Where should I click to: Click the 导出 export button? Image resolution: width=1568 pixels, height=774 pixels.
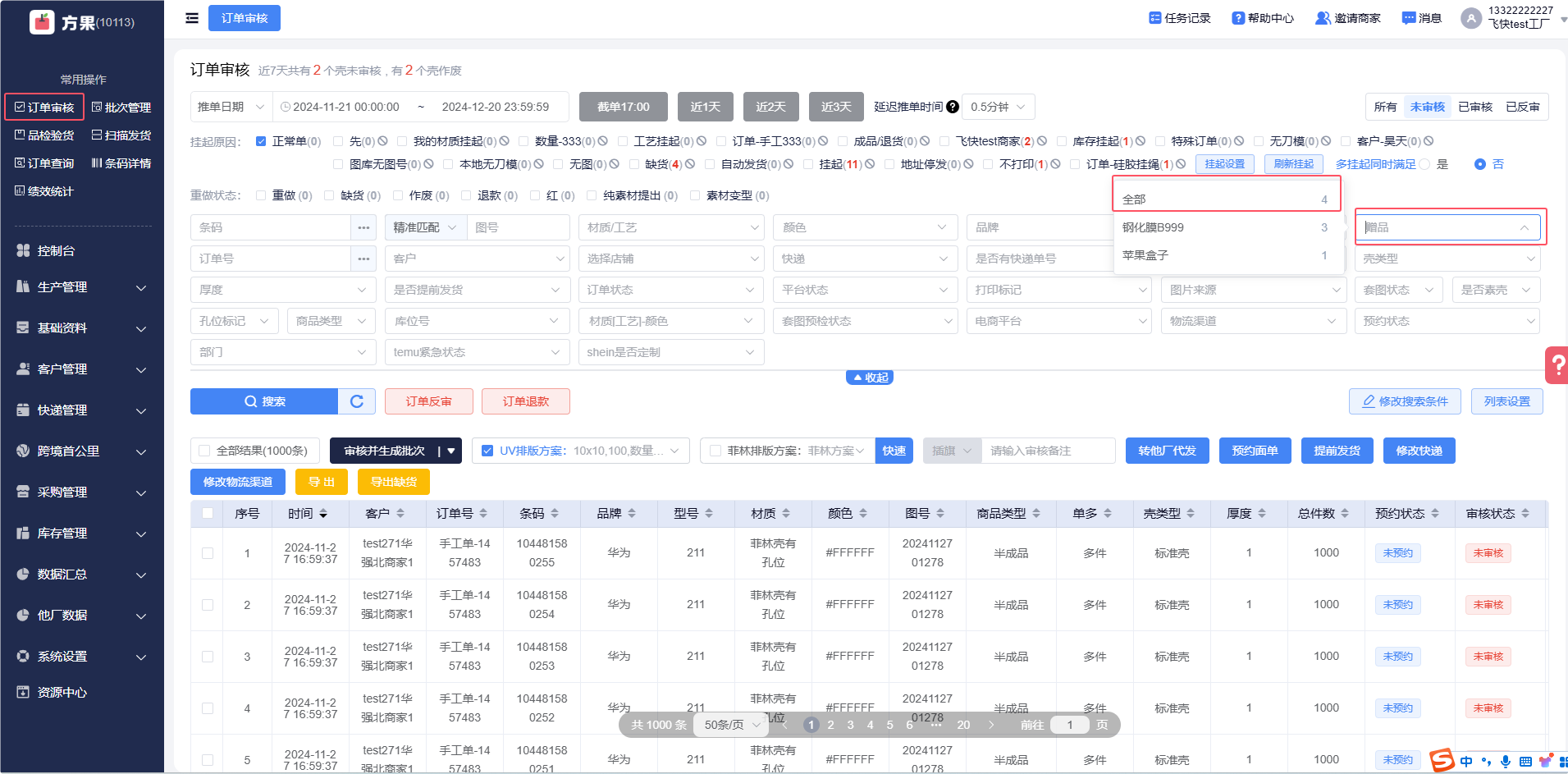coord(321,482)
